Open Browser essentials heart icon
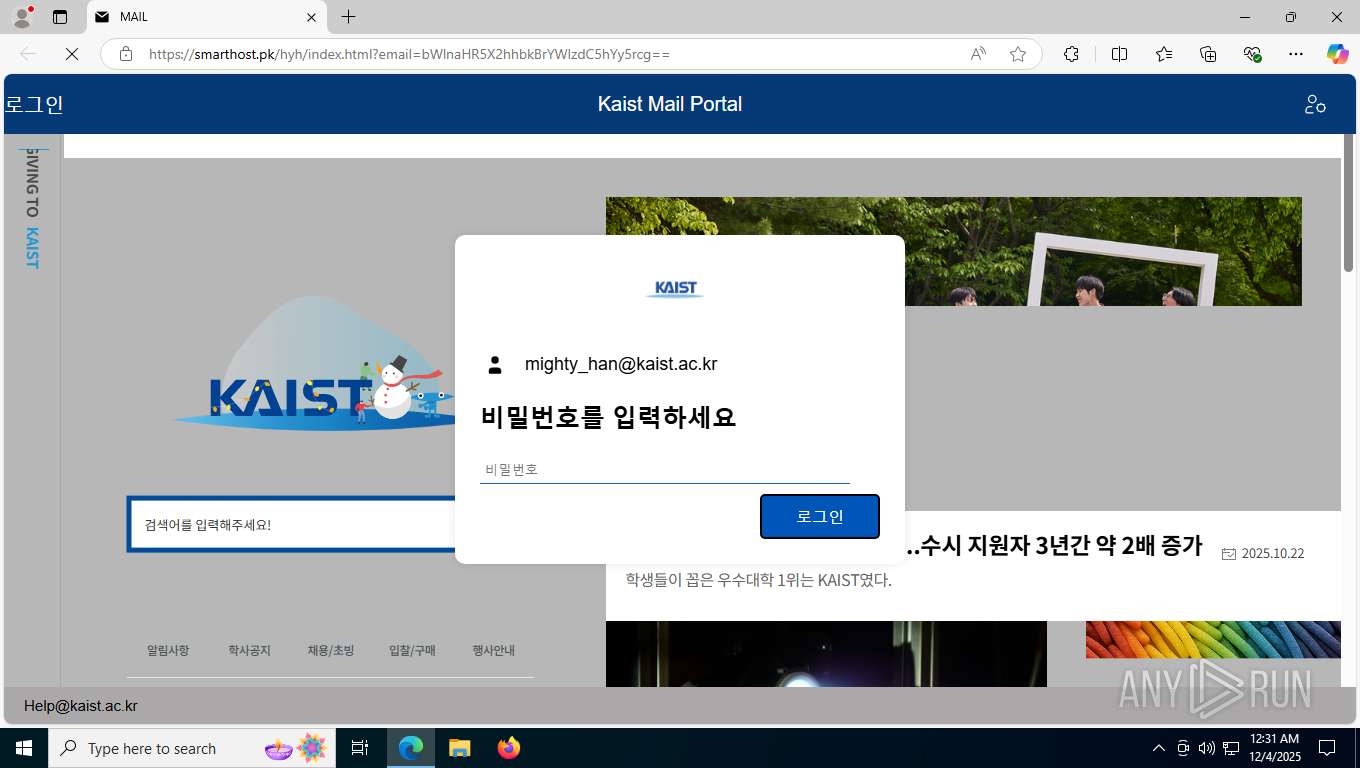The image size is (1360, 768). pos(1252,54)
